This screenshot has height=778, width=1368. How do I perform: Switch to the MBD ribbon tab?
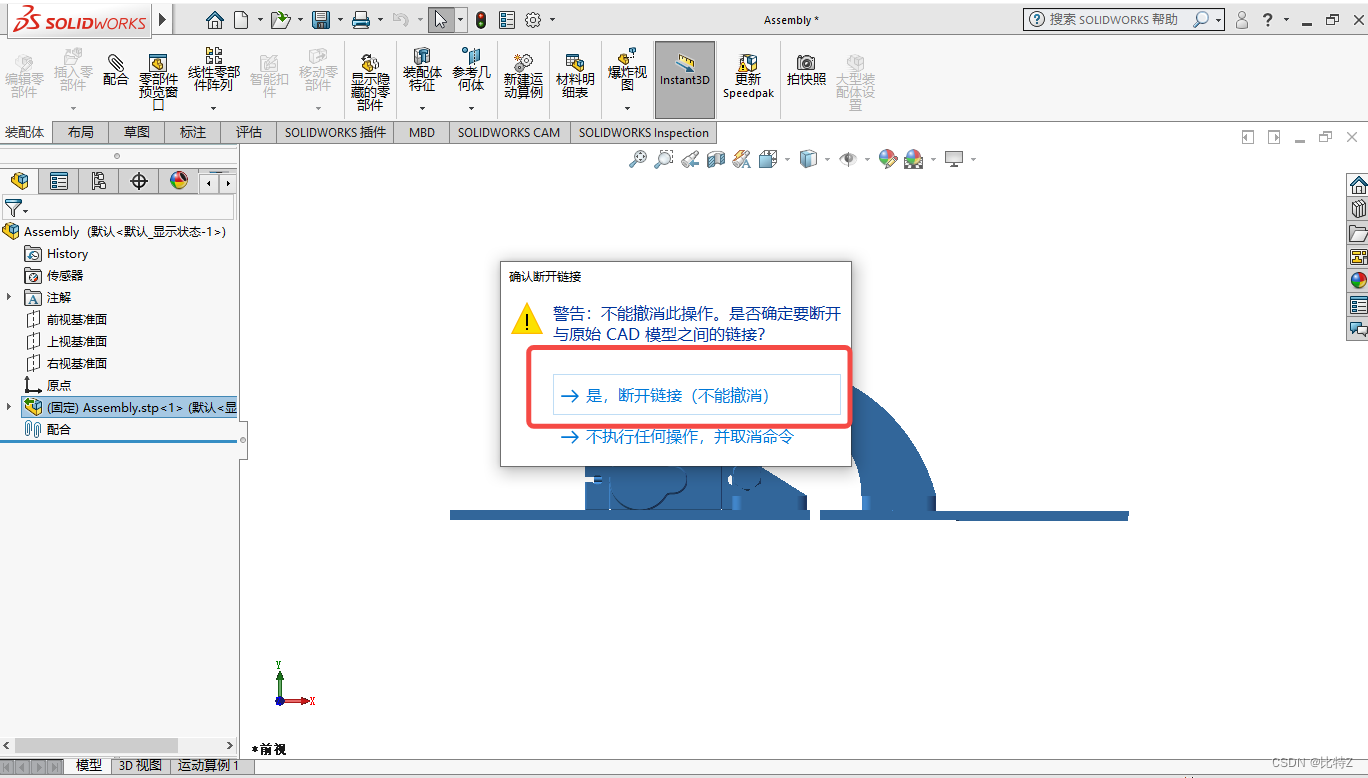422,132
